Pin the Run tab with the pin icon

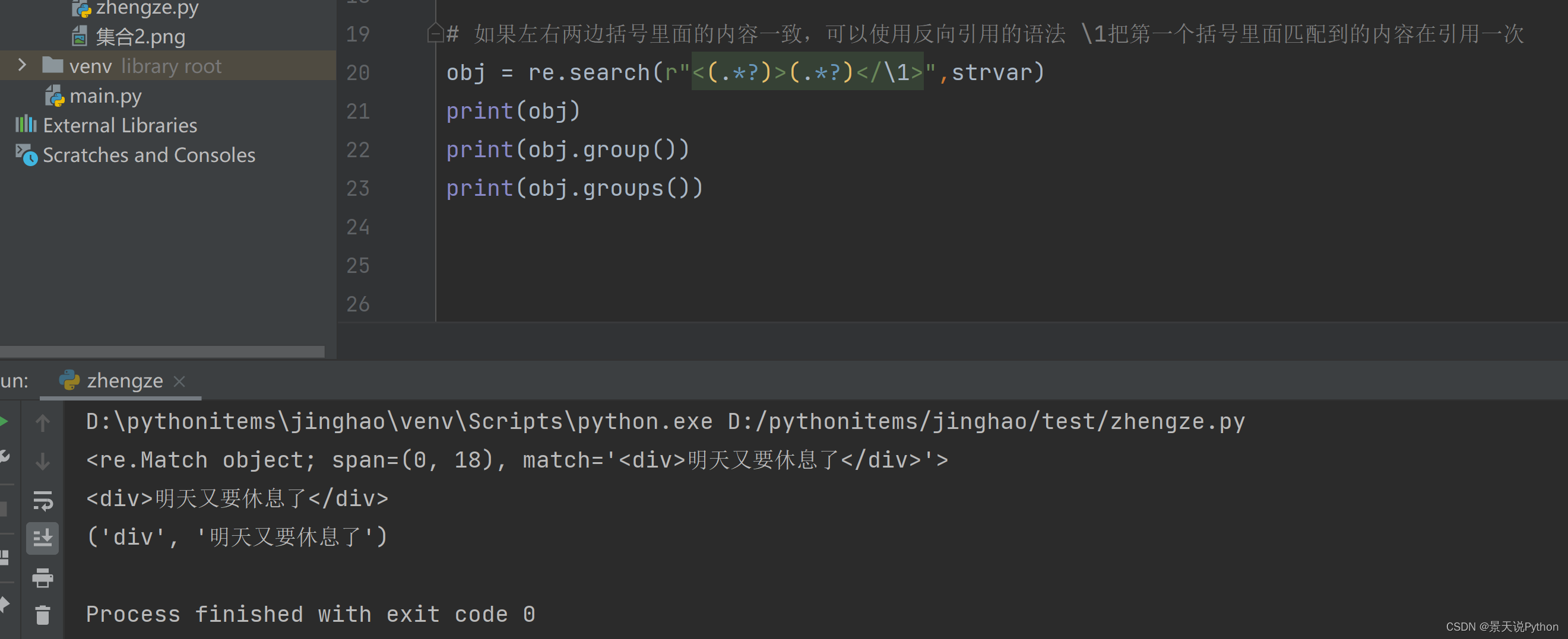[x=4, y=604]
